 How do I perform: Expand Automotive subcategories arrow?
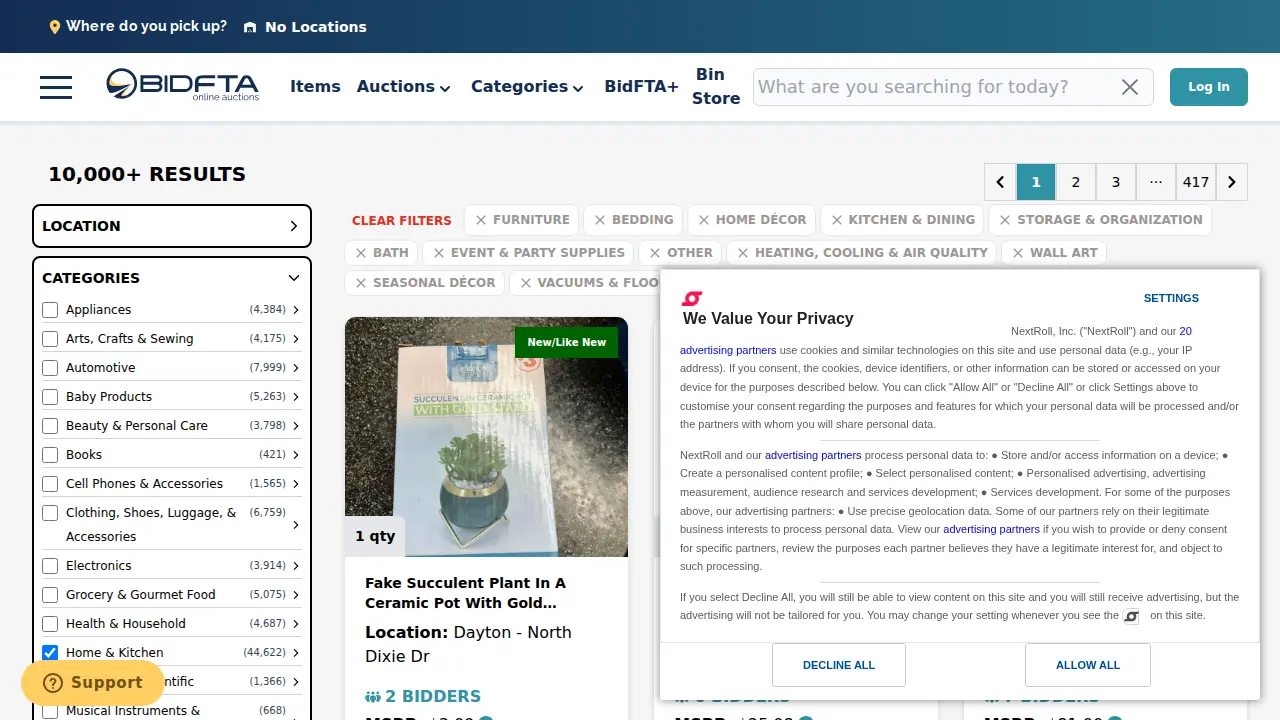tap(296, 369)
